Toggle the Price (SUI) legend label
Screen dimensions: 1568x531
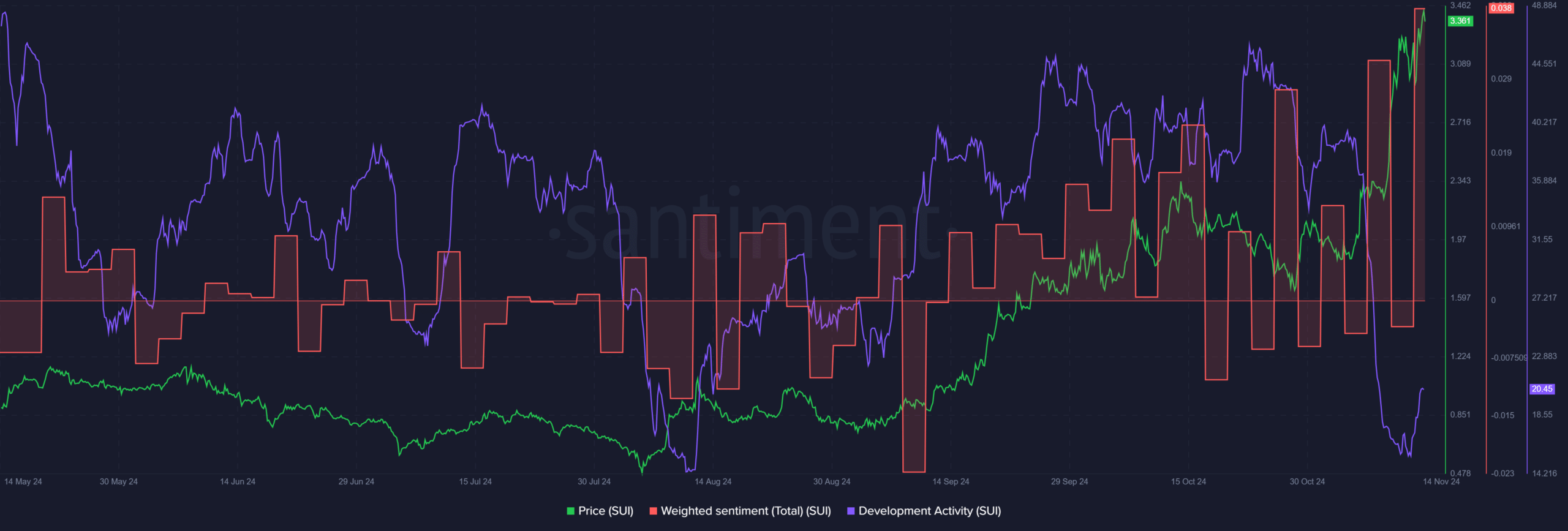click(606, 511)
